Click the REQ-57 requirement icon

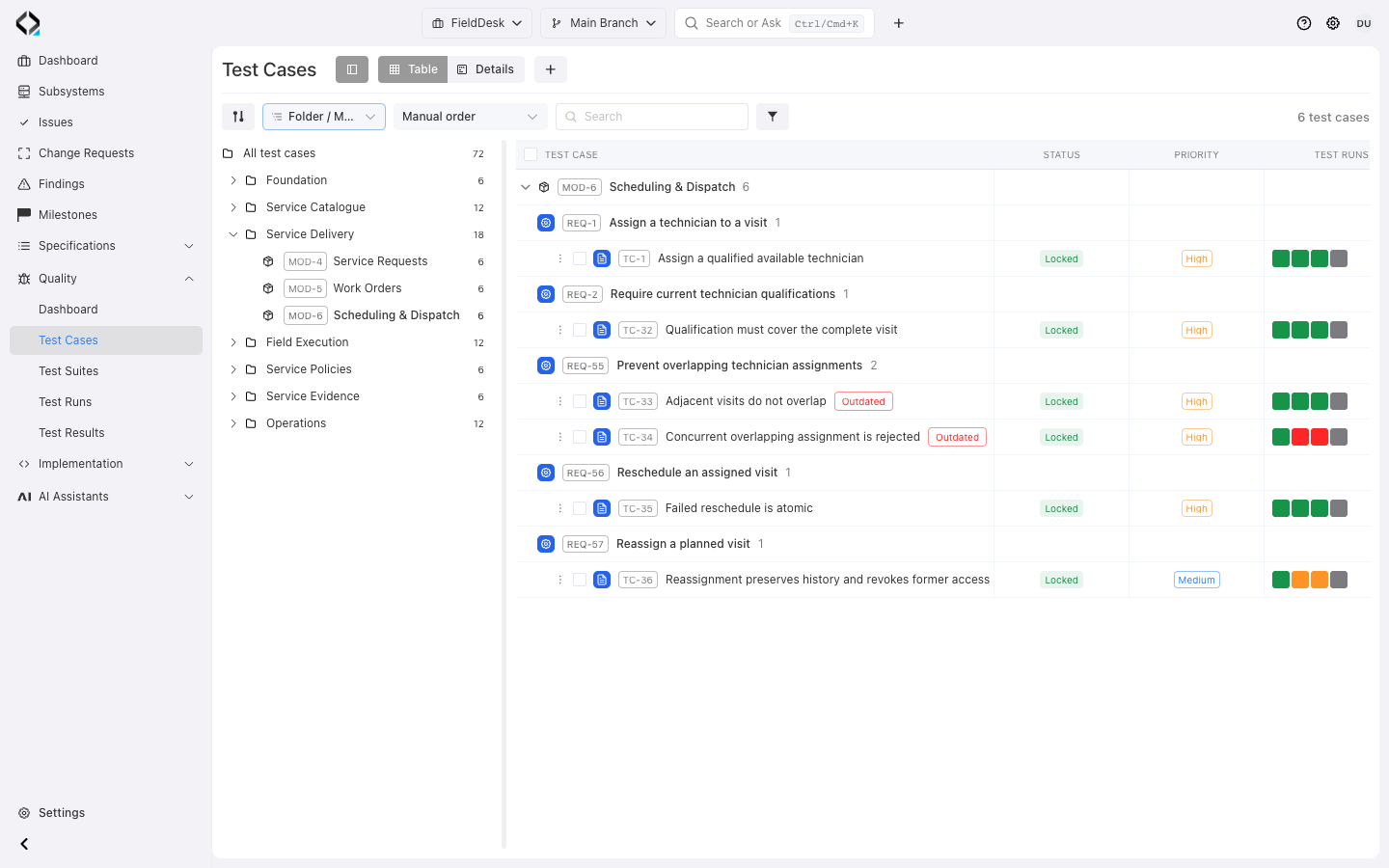[546, 544]
